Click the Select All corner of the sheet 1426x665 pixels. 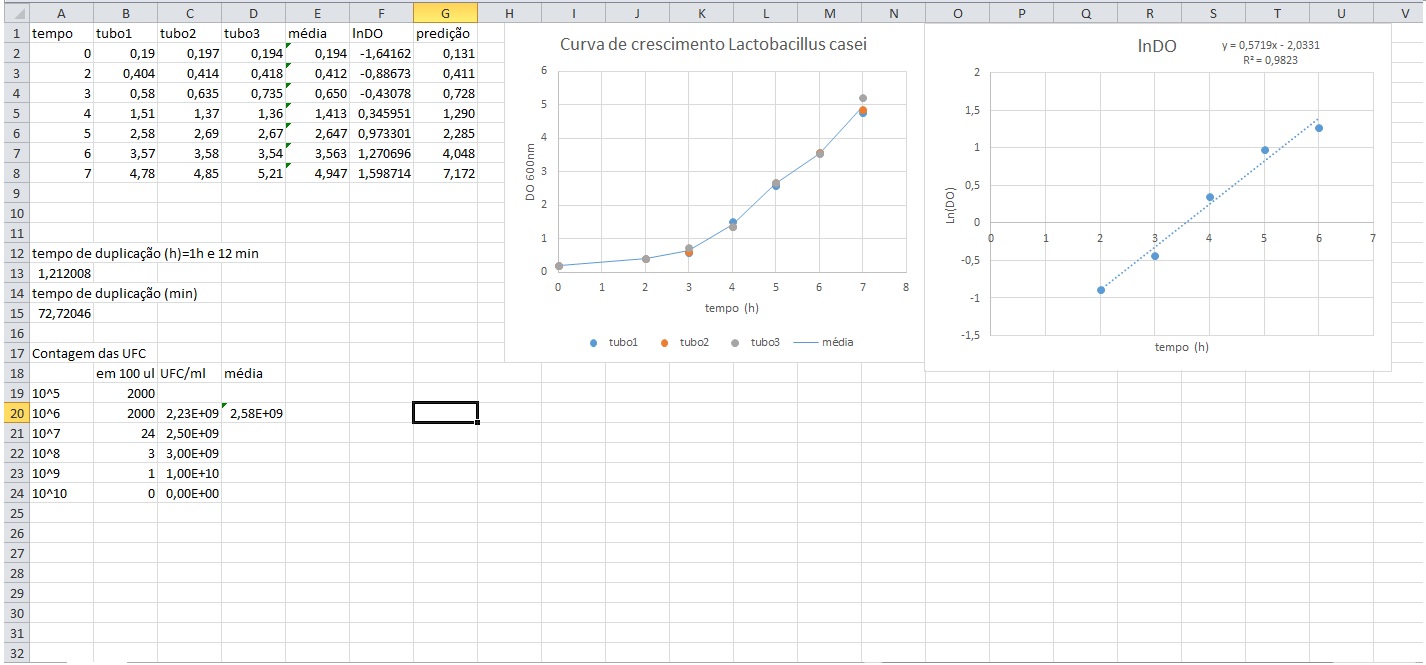click(15, 12)
